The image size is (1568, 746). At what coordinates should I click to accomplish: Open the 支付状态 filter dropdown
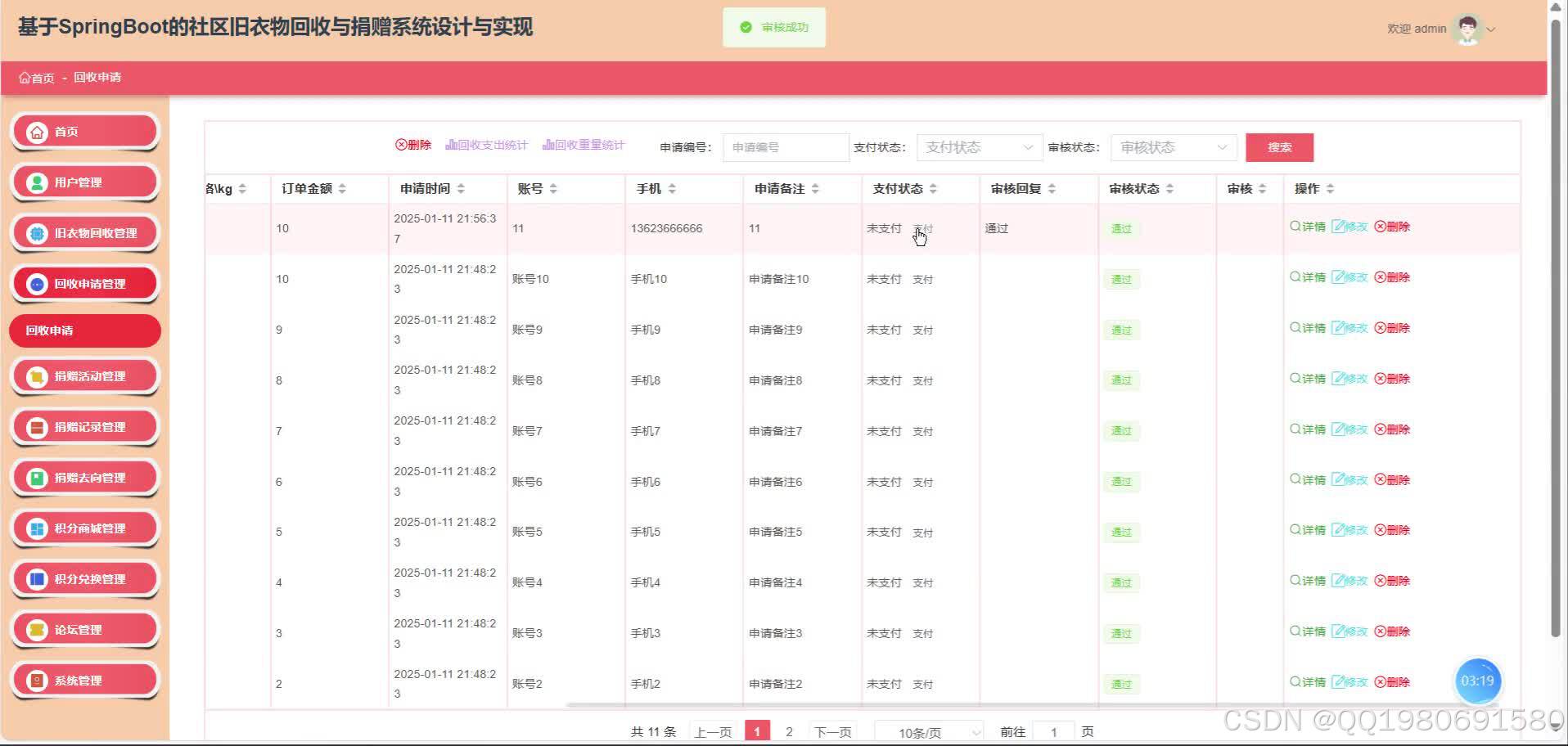(x=978, y=147)
